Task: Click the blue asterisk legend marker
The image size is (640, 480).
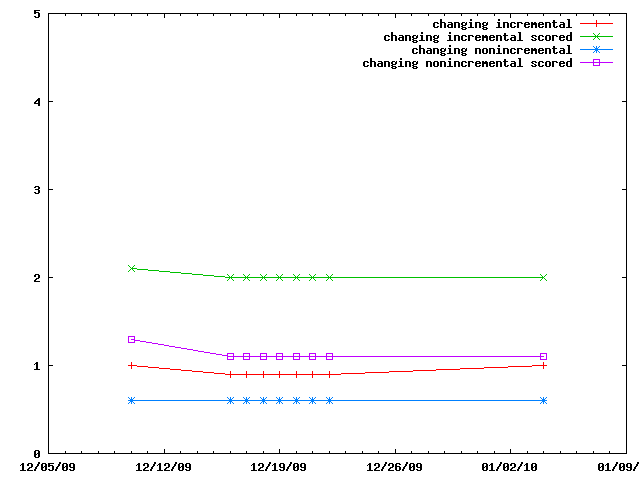Action: pos(596,50)
